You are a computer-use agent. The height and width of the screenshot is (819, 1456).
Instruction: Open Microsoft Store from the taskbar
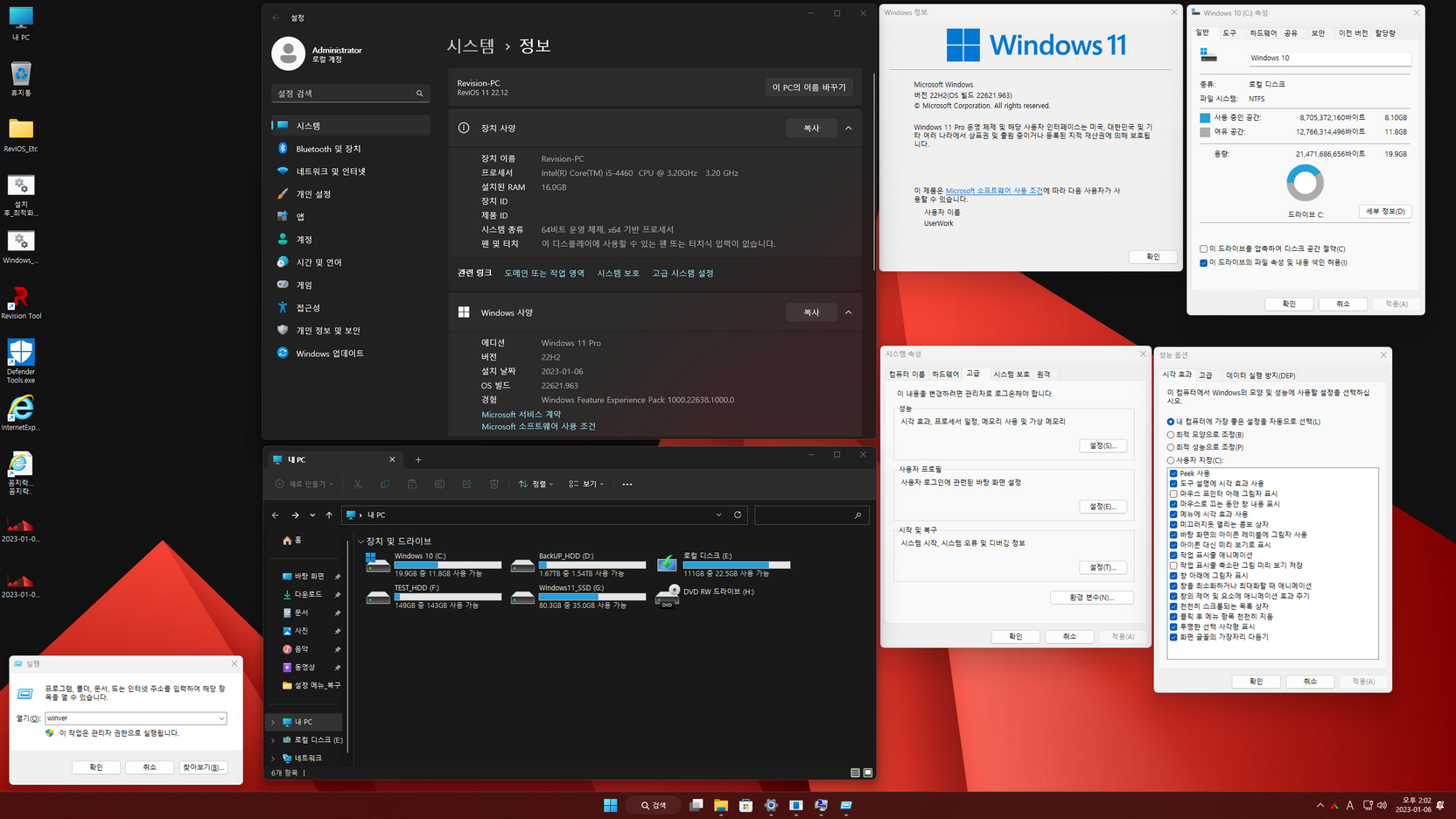coord(745,805)
